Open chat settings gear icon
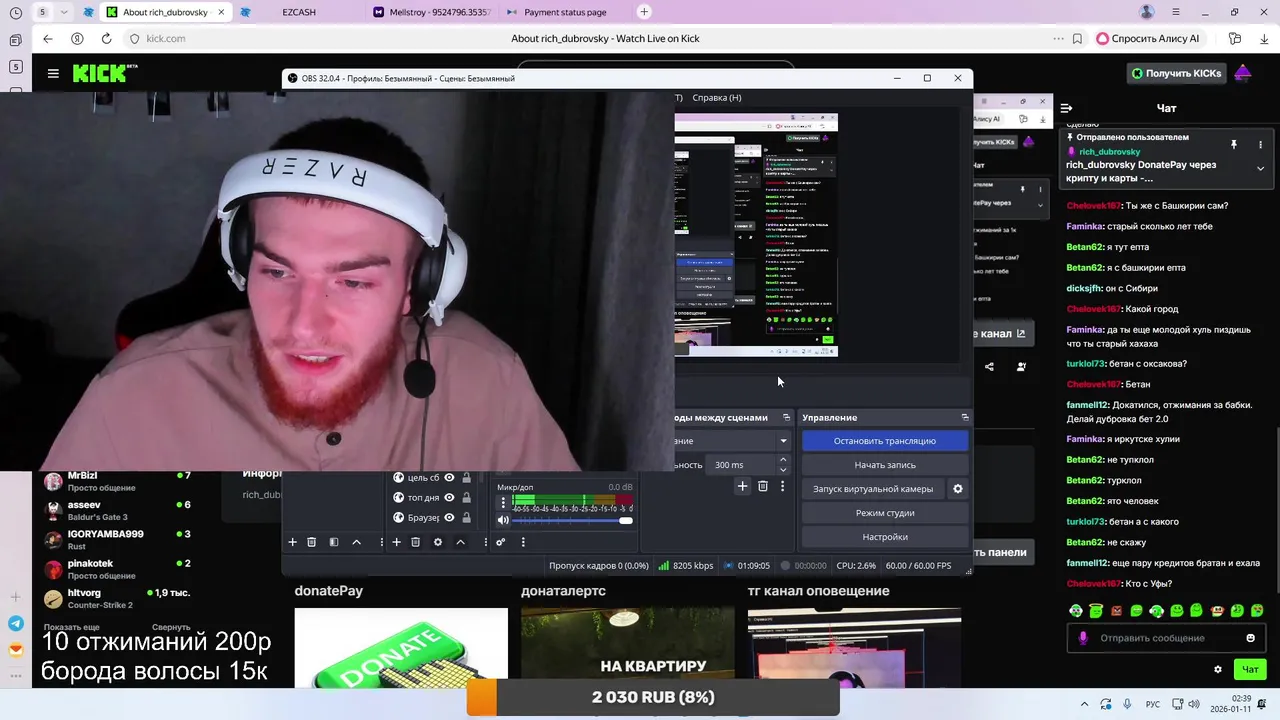1280x720 pixels. click(1217, 669)
